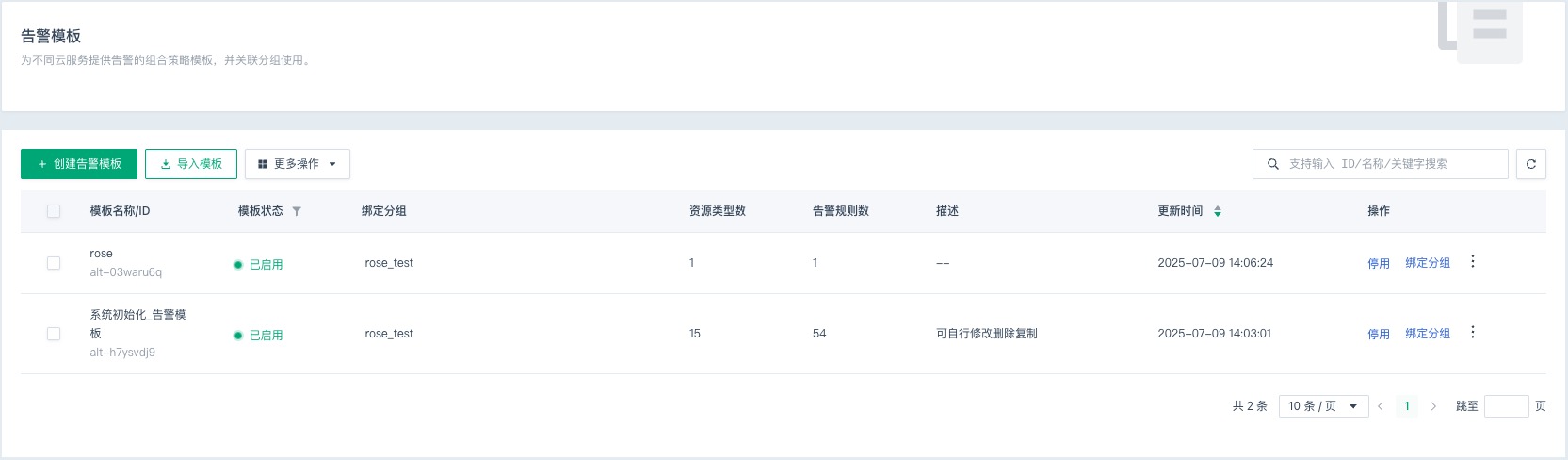Click 停用 for the rose template
Image resolution: width=1568 pixels, height=460 pixels.
tap(1379, 264)
